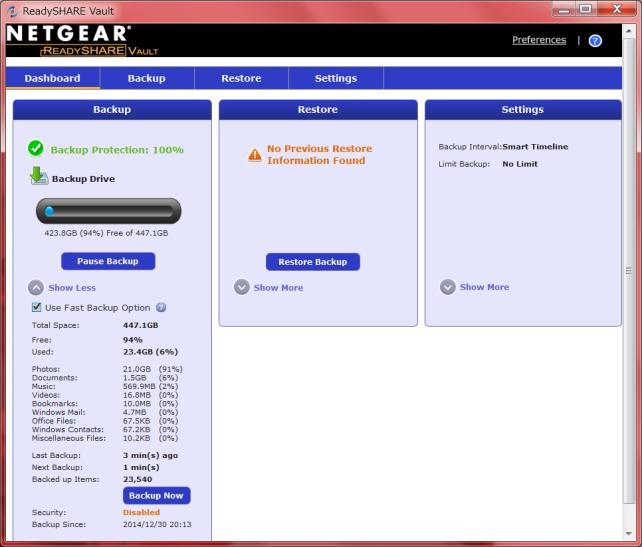
Task: Start backup with Backup Now button
Action: click(x=156, y=495)
